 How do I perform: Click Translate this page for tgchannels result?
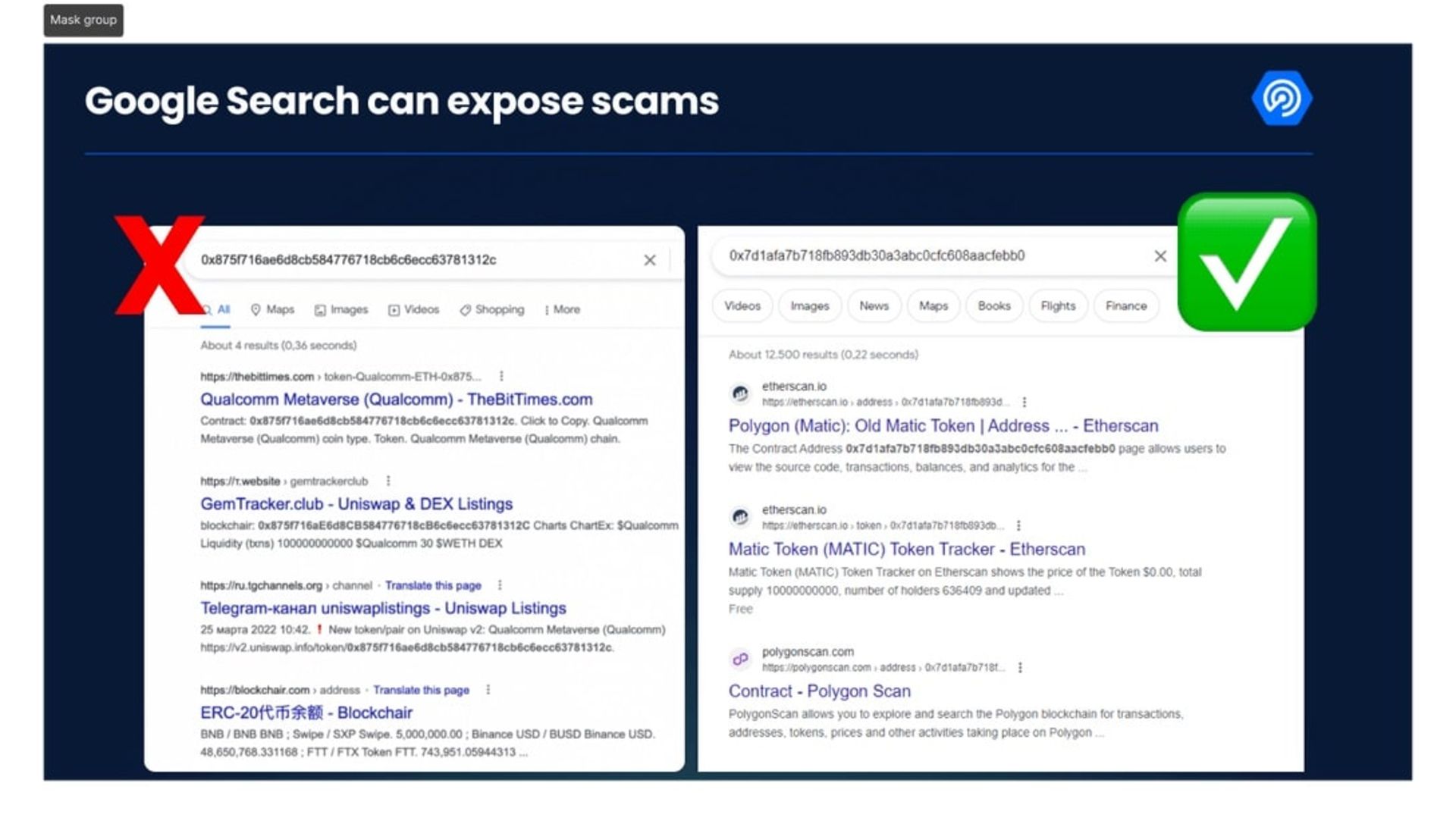(x=433, y=585)
